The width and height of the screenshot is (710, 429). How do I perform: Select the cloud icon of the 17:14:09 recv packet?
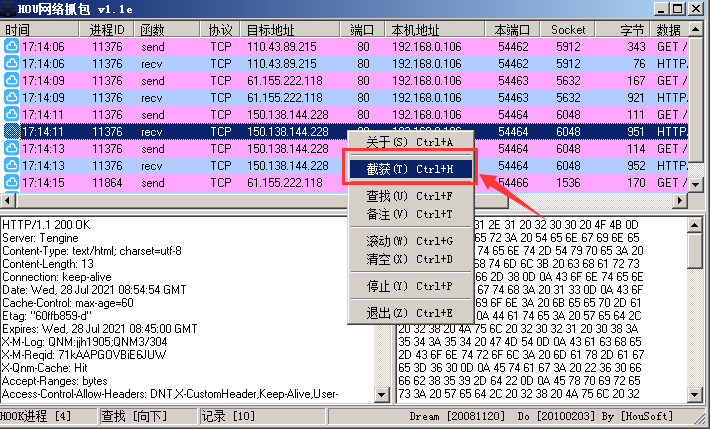pyautogui.click(x=11, y=98)
